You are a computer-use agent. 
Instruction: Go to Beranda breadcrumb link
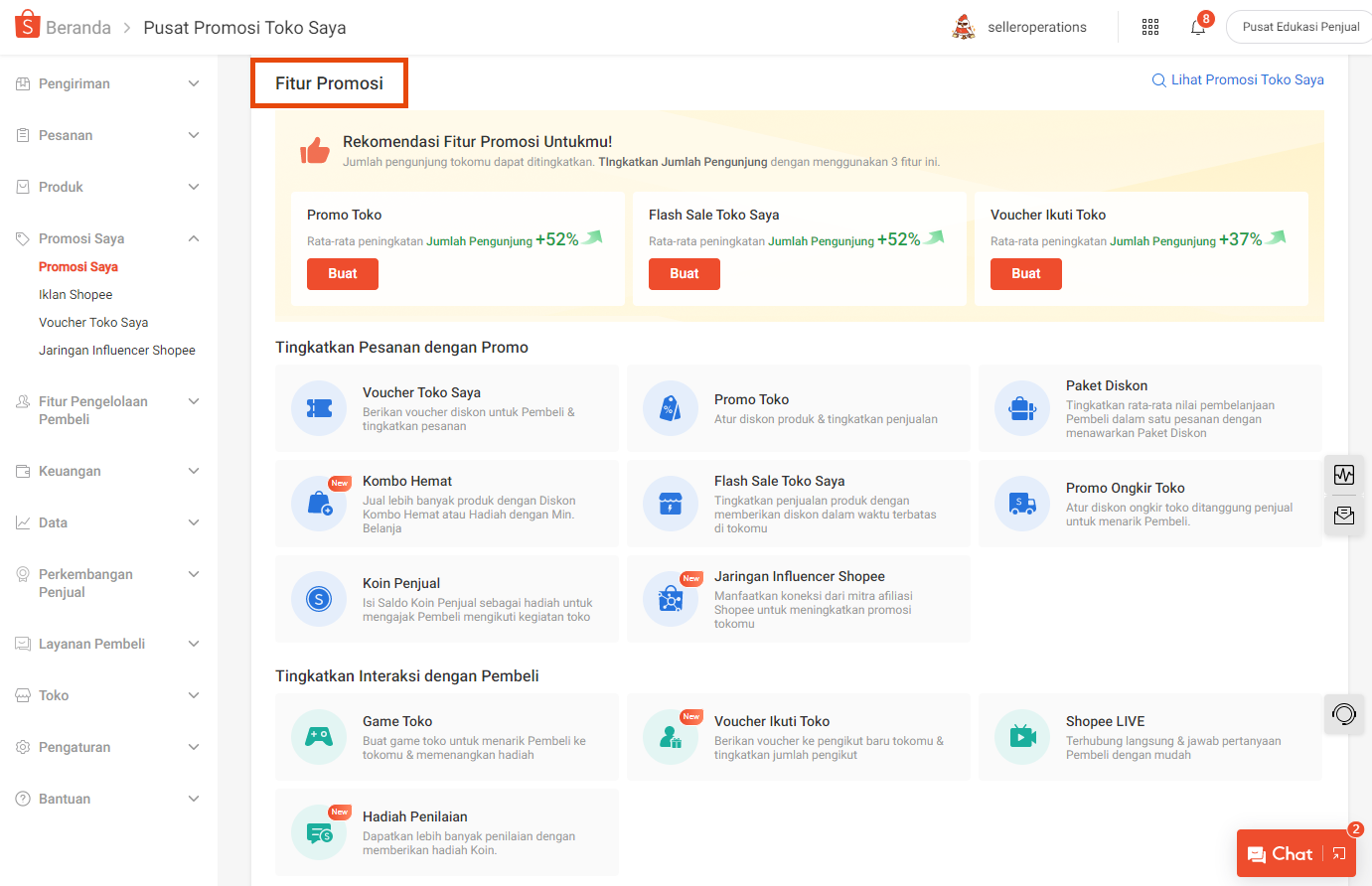pyautogui.click(x=78, y=28)
